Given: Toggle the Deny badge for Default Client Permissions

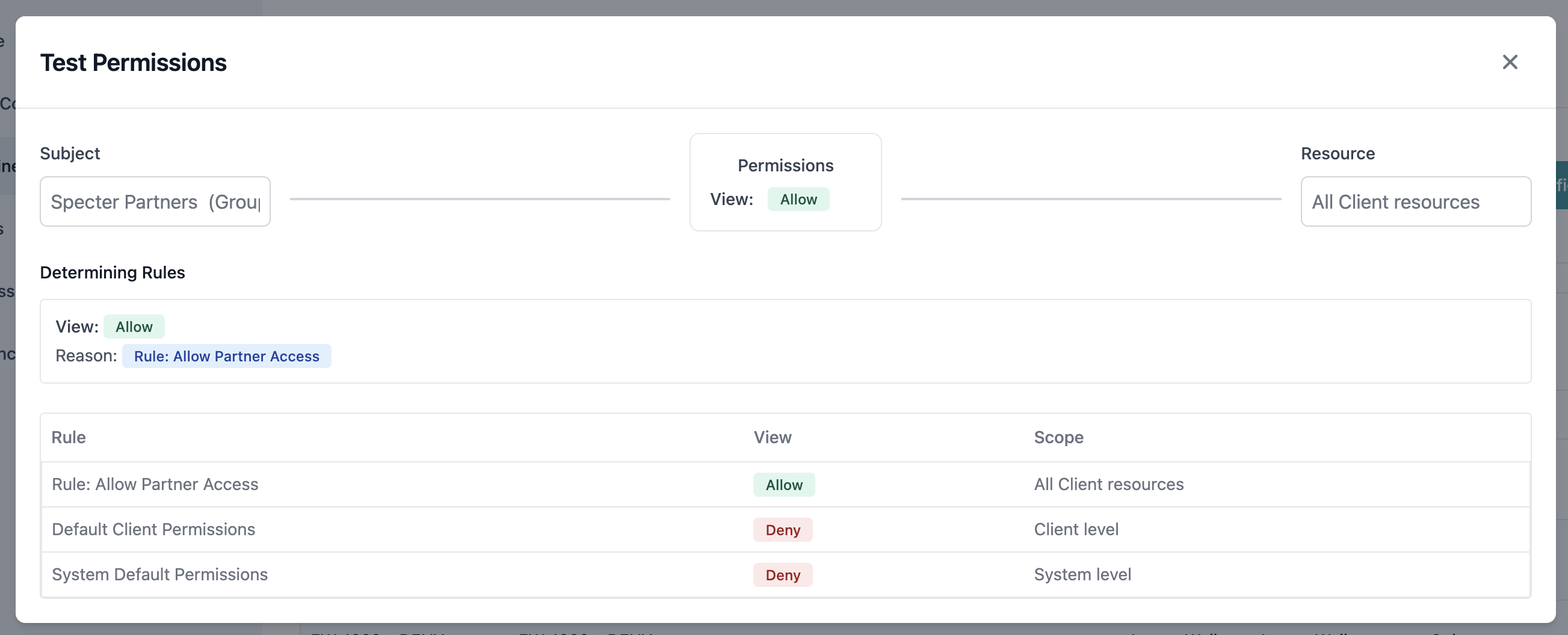Looking at the screenshot, I should tap(783, 530).
